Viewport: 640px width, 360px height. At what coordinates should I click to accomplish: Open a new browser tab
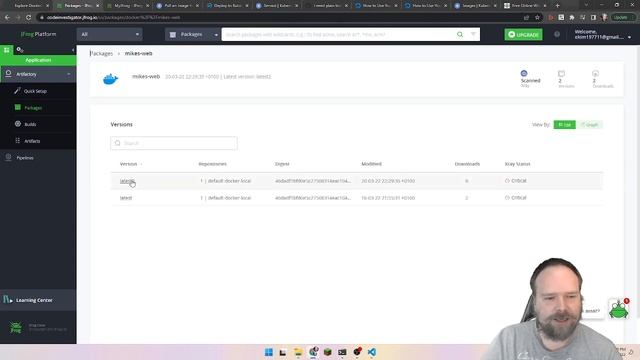coord(558,6)
